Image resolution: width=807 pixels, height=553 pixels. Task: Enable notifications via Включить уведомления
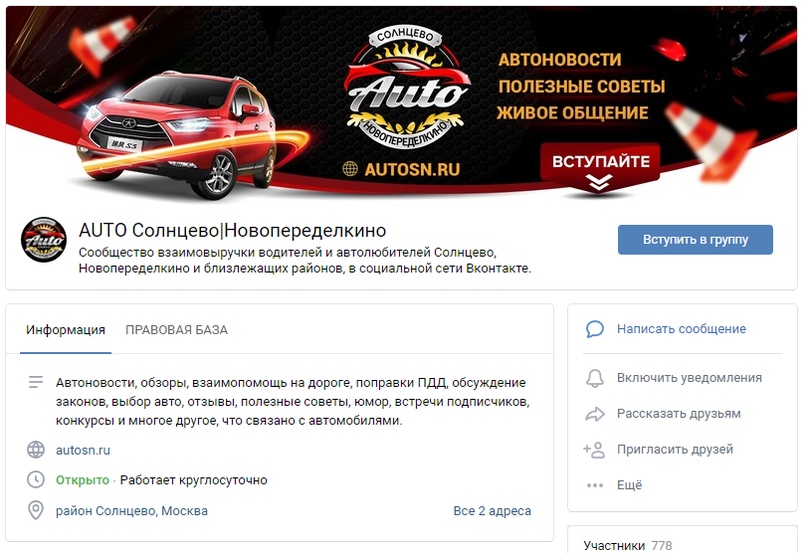click(689, 378)
